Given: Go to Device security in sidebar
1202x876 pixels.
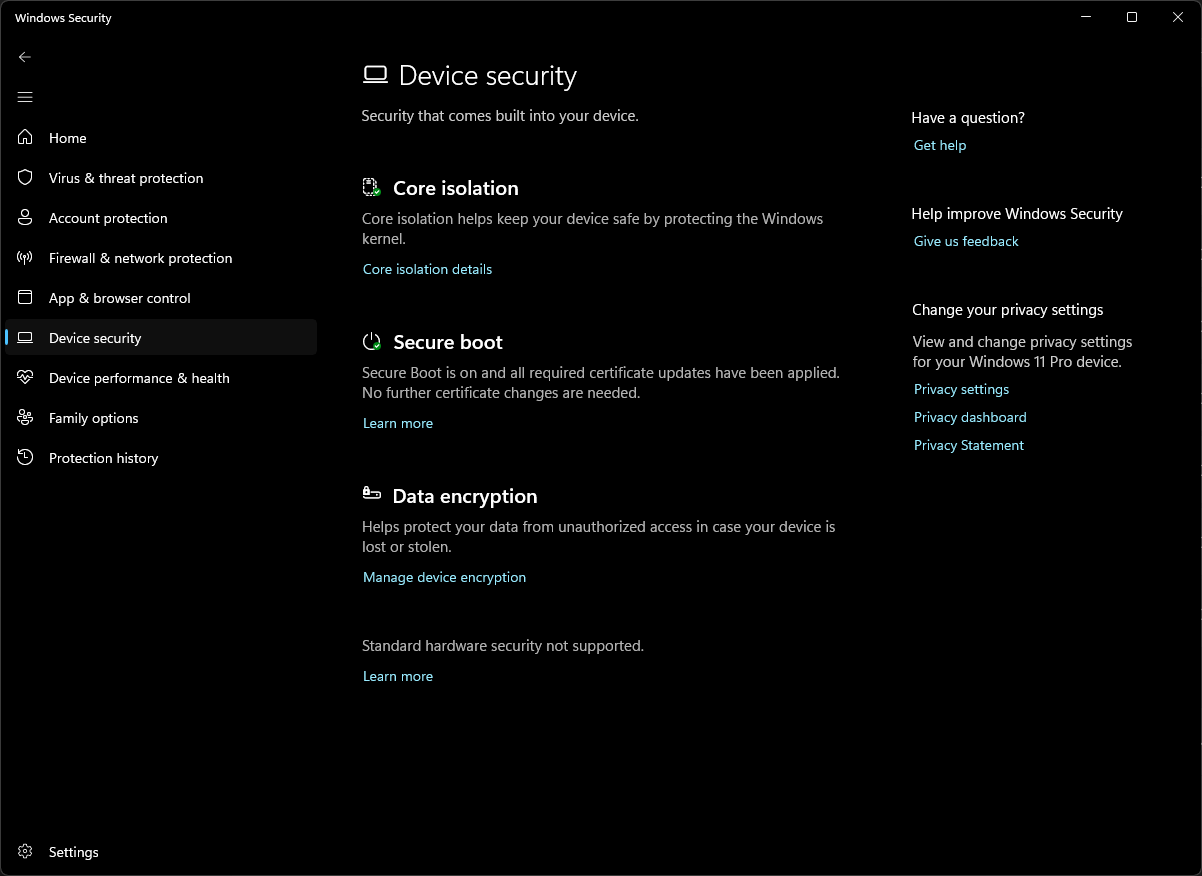Looking at the screenshot, I should pyautogui.click(x=161, y=338).
